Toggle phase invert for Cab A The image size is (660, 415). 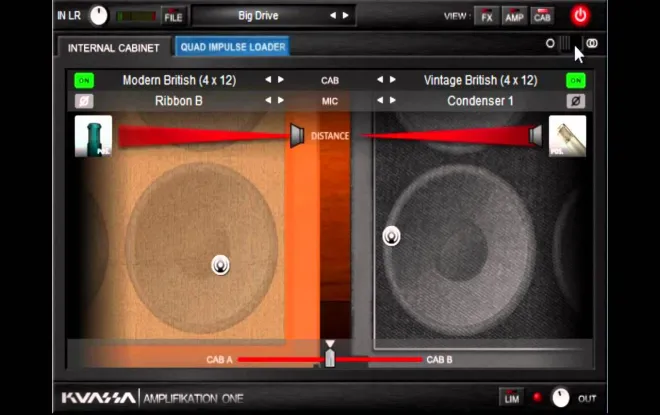pyautogui.click(x=84, y=101)
